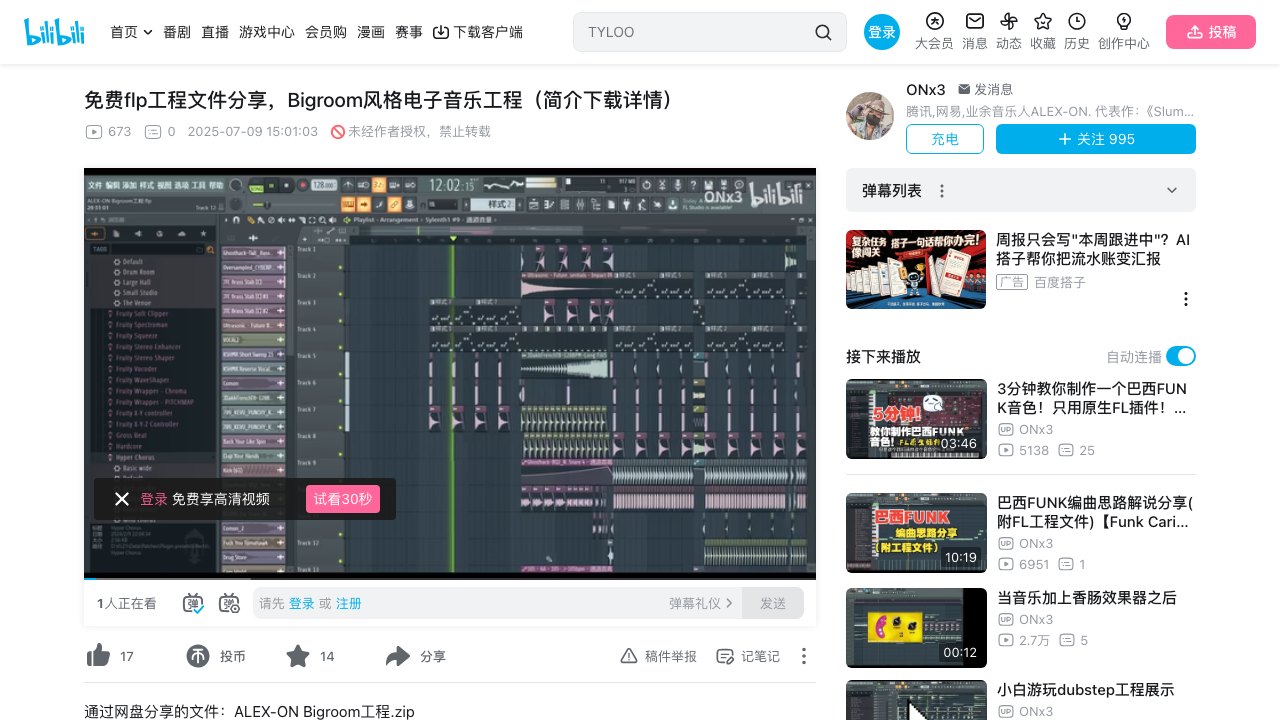The image size is (1280, 720).
Task: Open the 百度搭子 ad thumbnail
Action: [x=916, y=269]
